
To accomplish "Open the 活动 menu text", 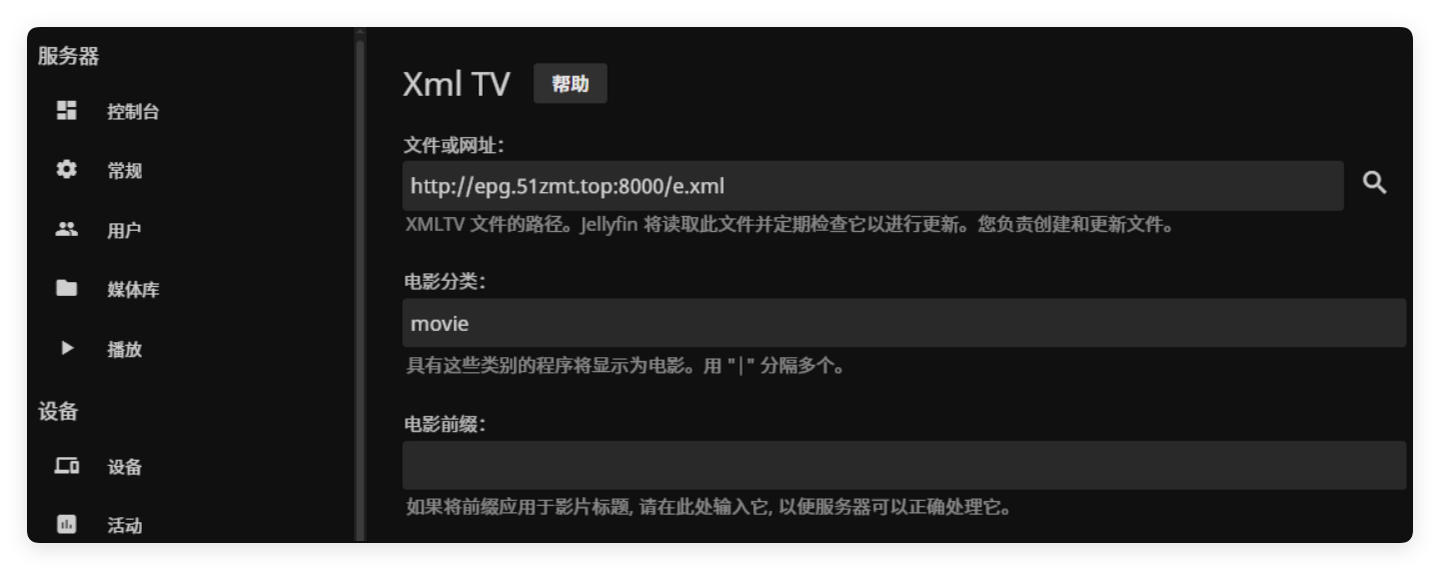I will [x=125, y=525].
